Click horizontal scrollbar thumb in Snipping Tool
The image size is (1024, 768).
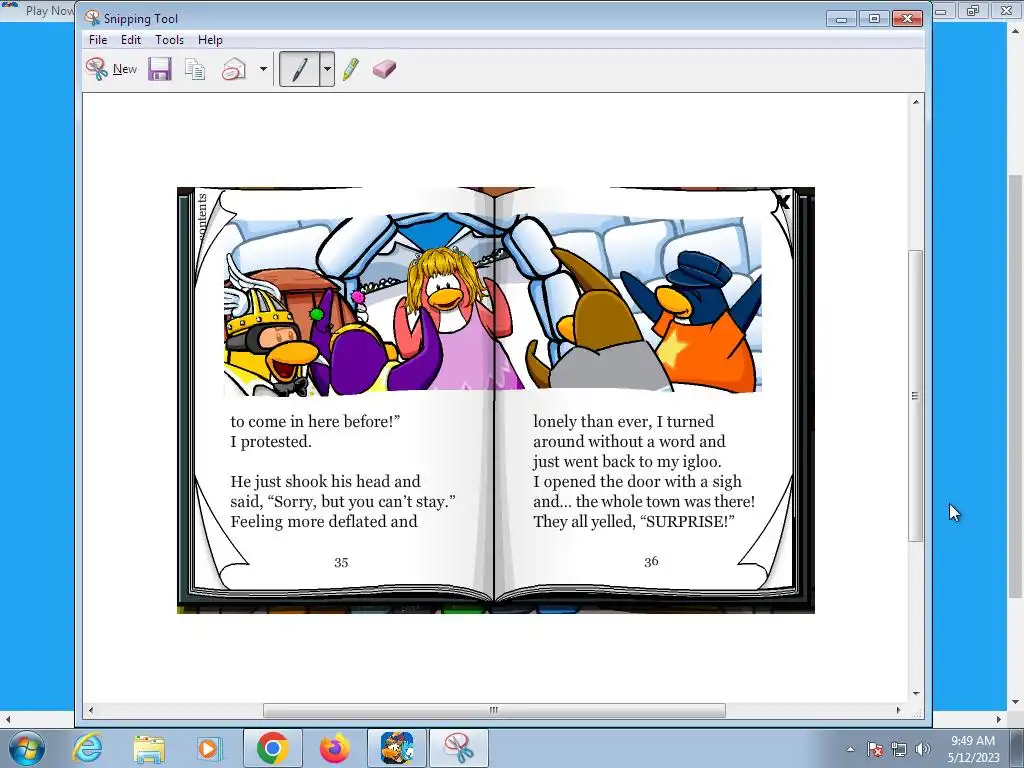pos(494,710)
